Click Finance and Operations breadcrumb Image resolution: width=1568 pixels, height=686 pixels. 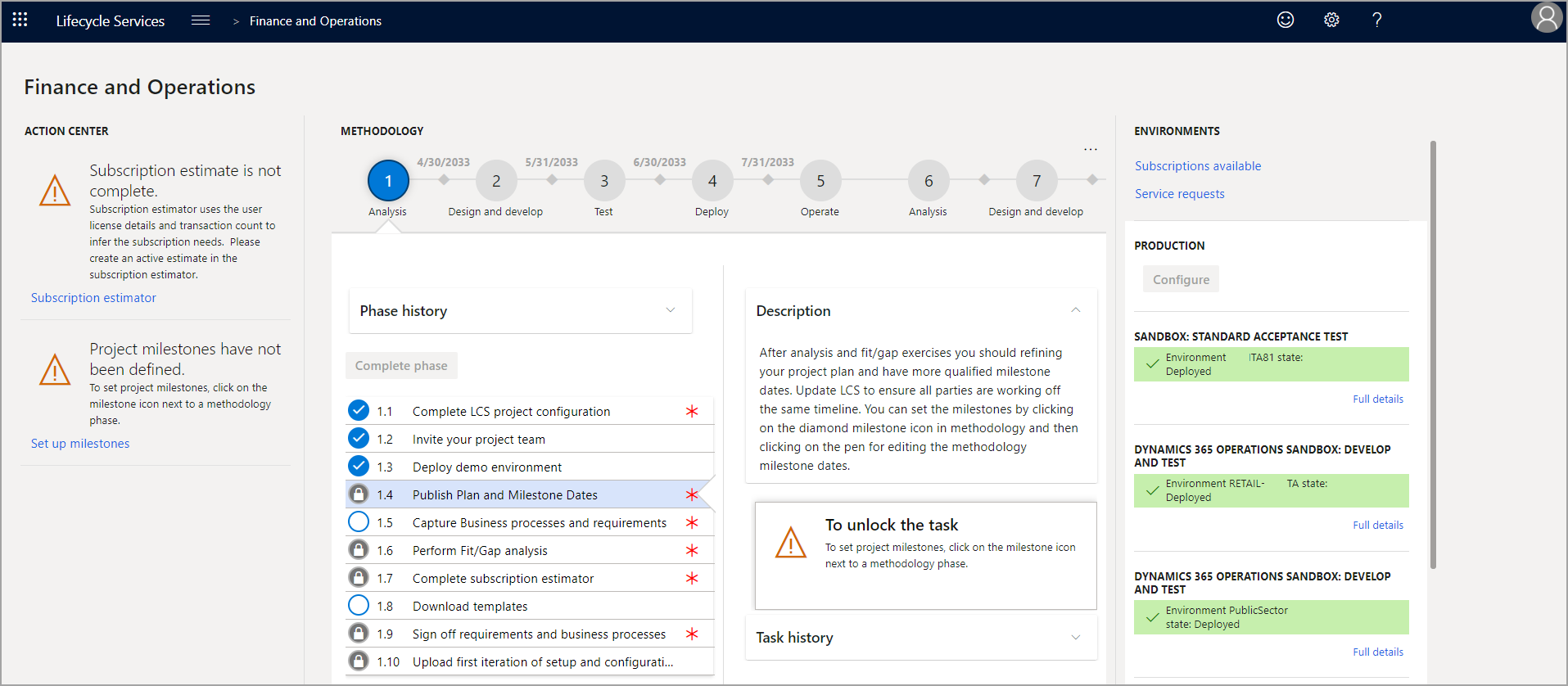click(315, 21)
